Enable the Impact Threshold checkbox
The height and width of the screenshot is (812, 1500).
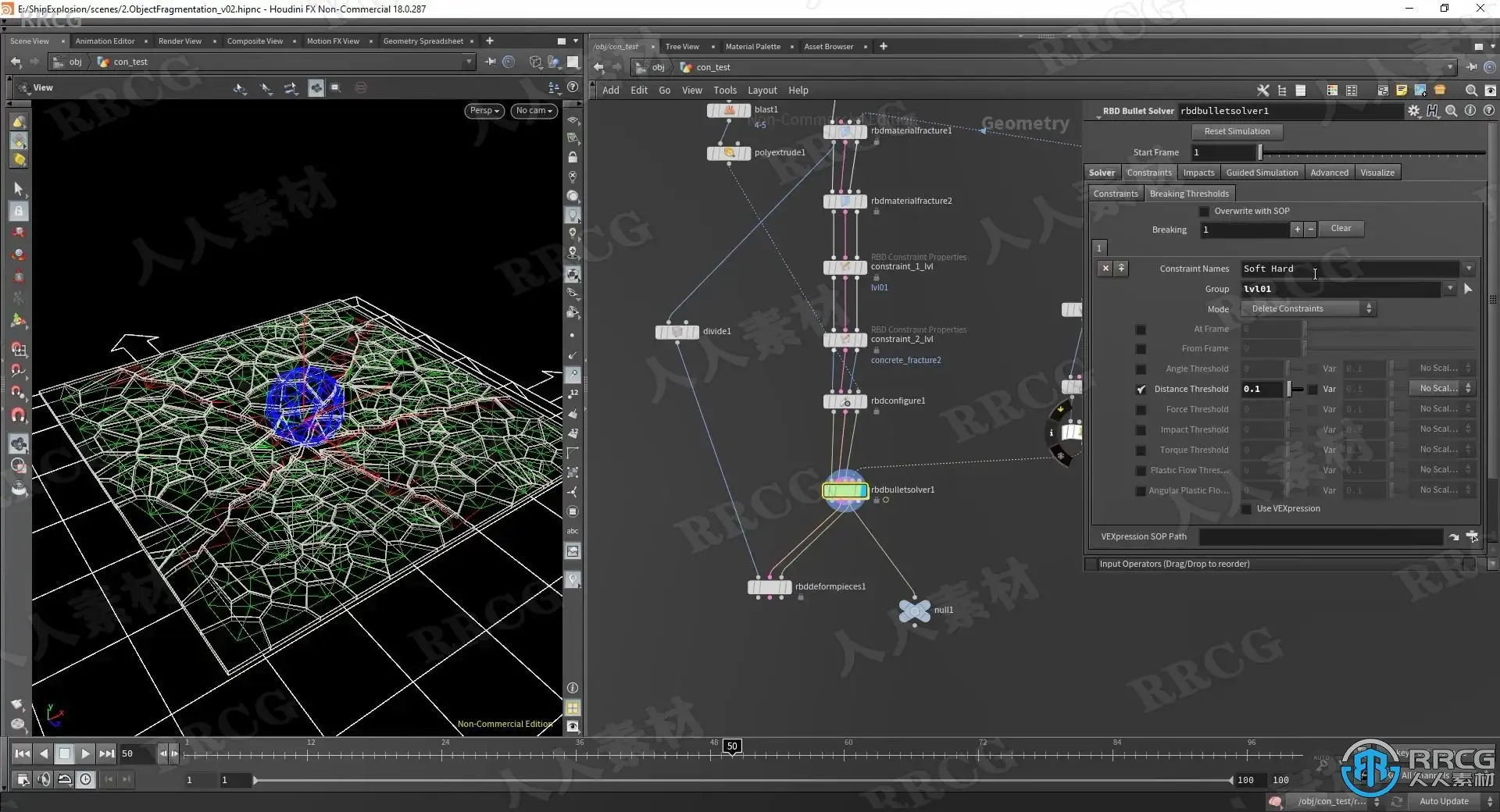coord(1141,430)
